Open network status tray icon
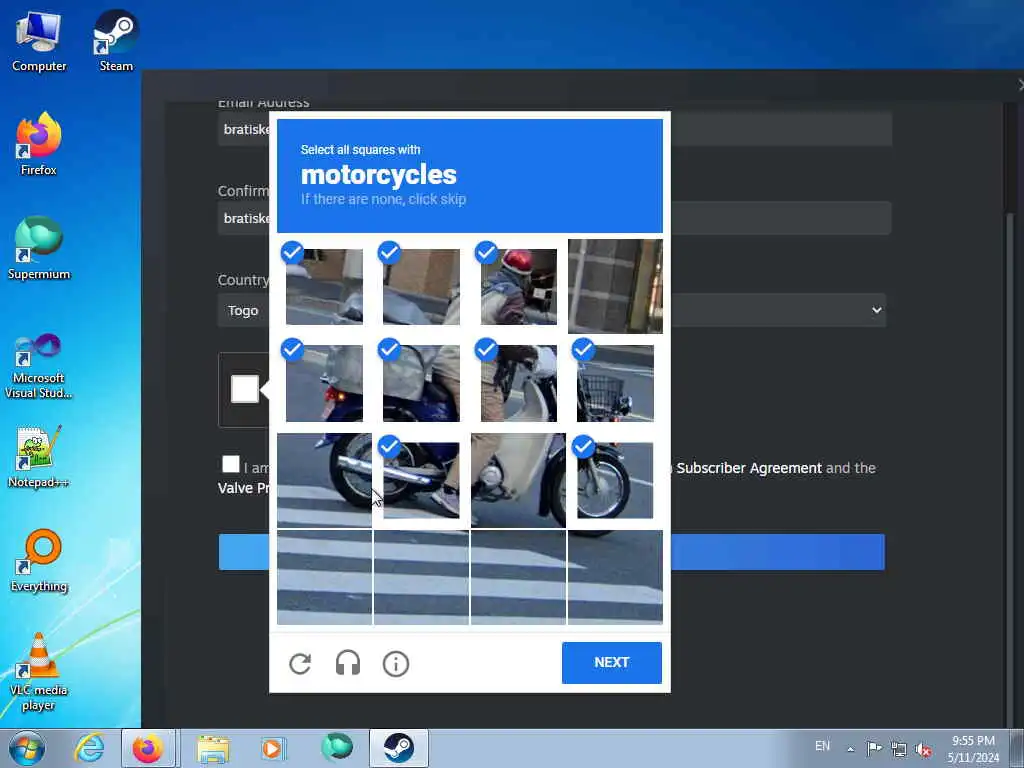Image resolution: width=1024 pixels, height=768 pixels. [899, 749]
